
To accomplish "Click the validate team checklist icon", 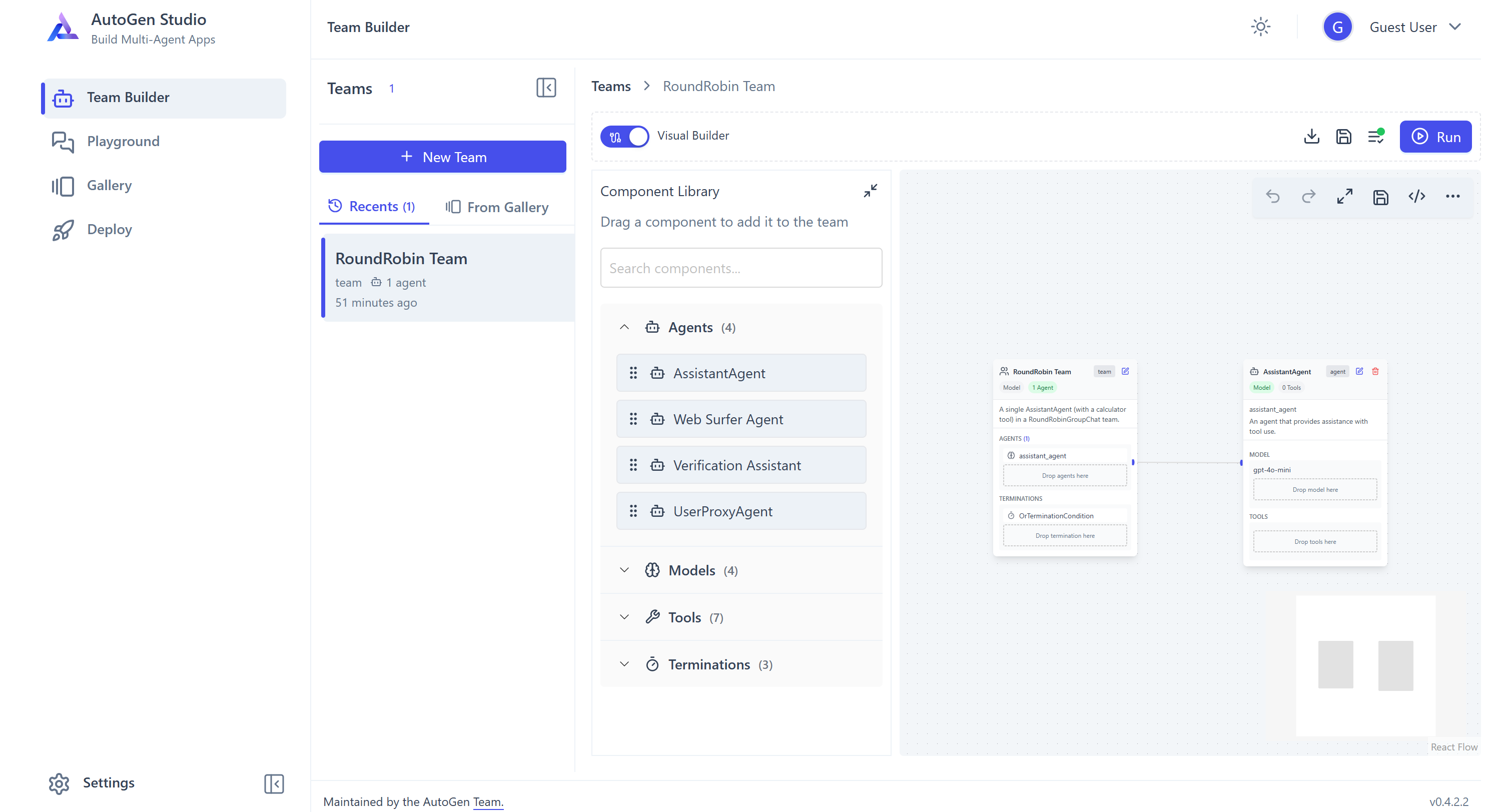I will 1375,137.
